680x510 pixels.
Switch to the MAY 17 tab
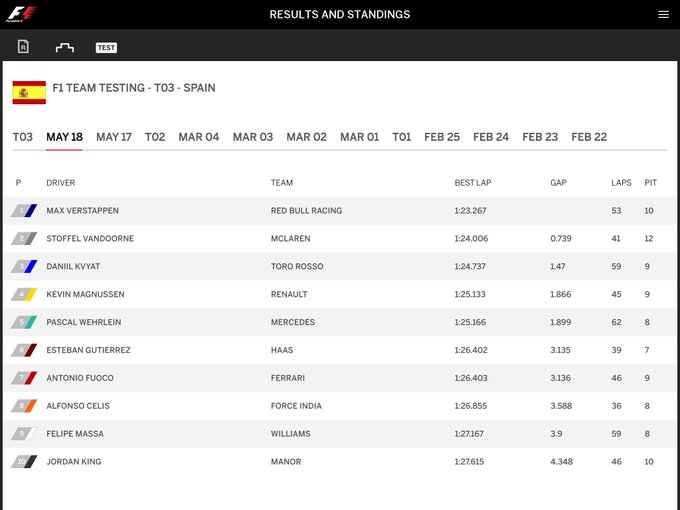point(114,137)
